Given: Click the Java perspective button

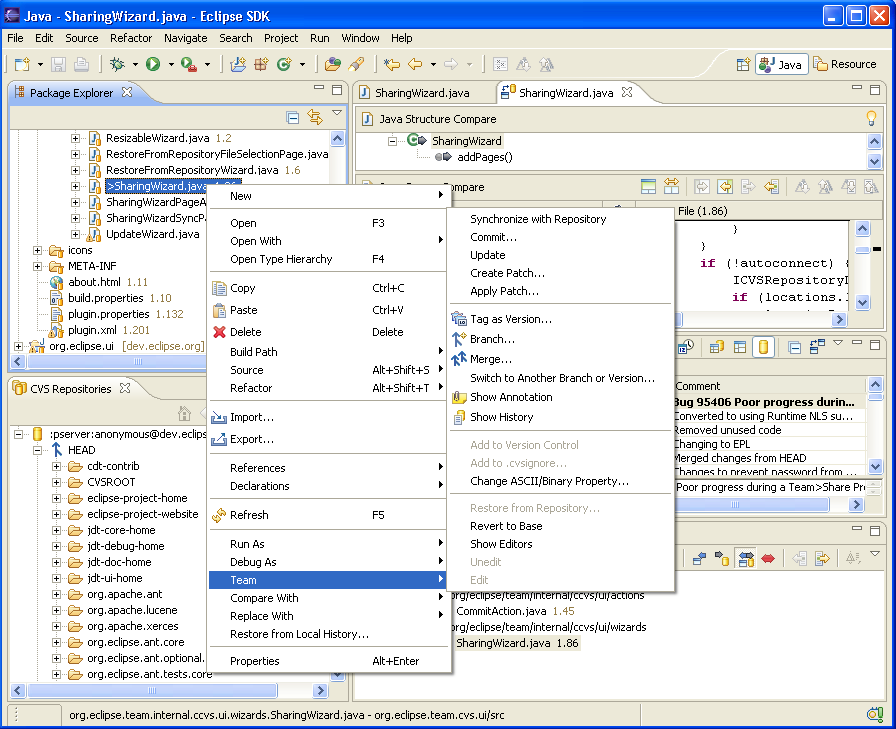Looking at the screenshot, I should pyautogui.click(x=781, y=65).
